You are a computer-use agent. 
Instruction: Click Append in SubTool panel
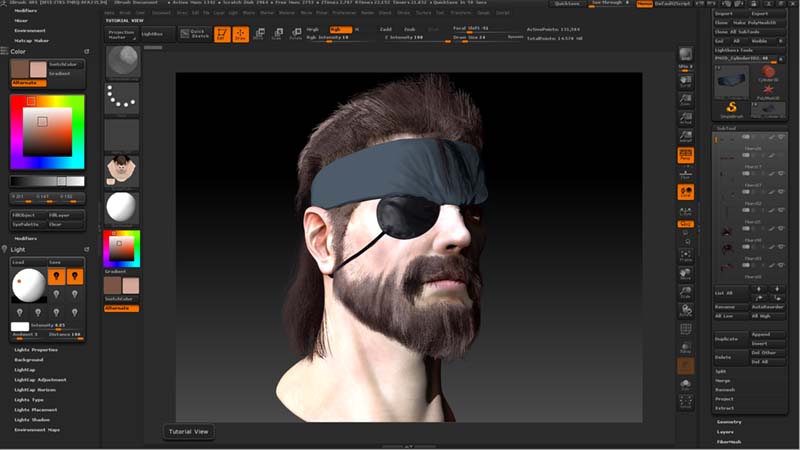tap(767, 335)
